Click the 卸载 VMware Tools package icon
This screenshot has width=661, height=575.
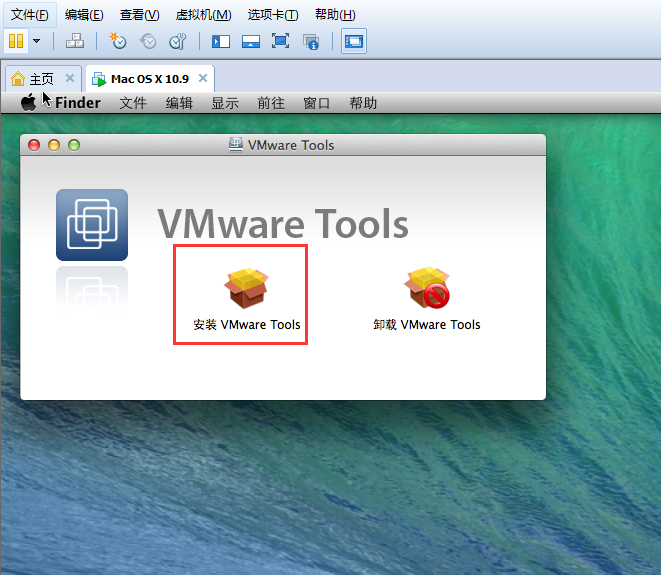pos(427,288)
